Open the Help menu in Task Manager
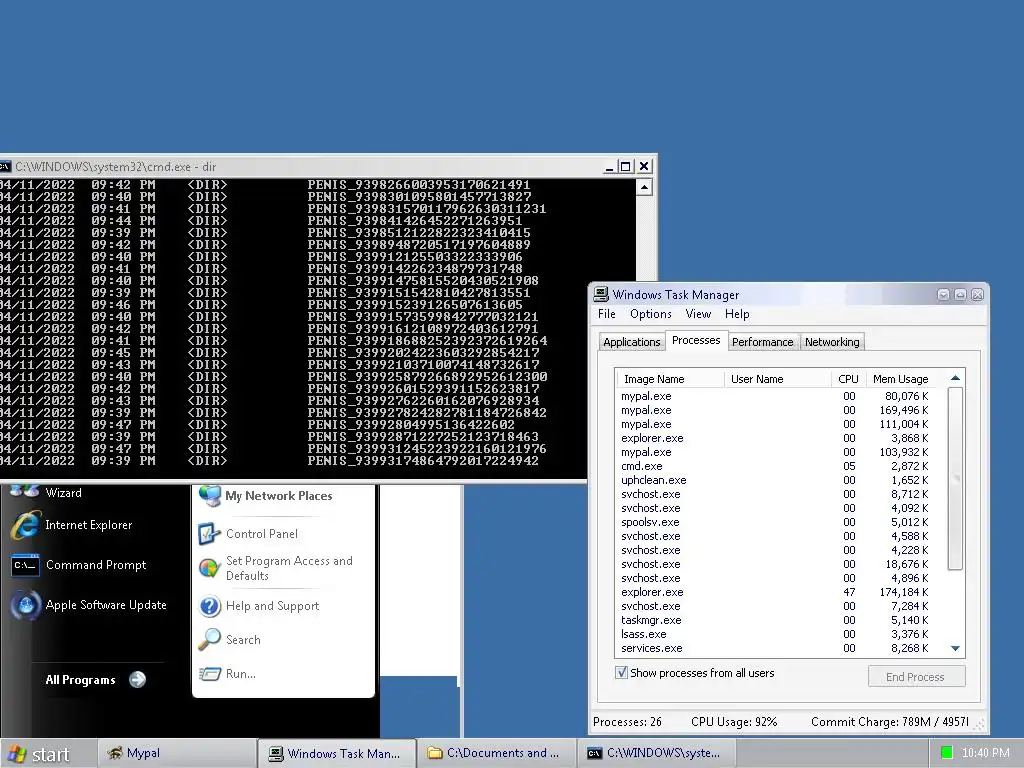The height and width of the screenshot is (768, 1024). pos(737,314)
